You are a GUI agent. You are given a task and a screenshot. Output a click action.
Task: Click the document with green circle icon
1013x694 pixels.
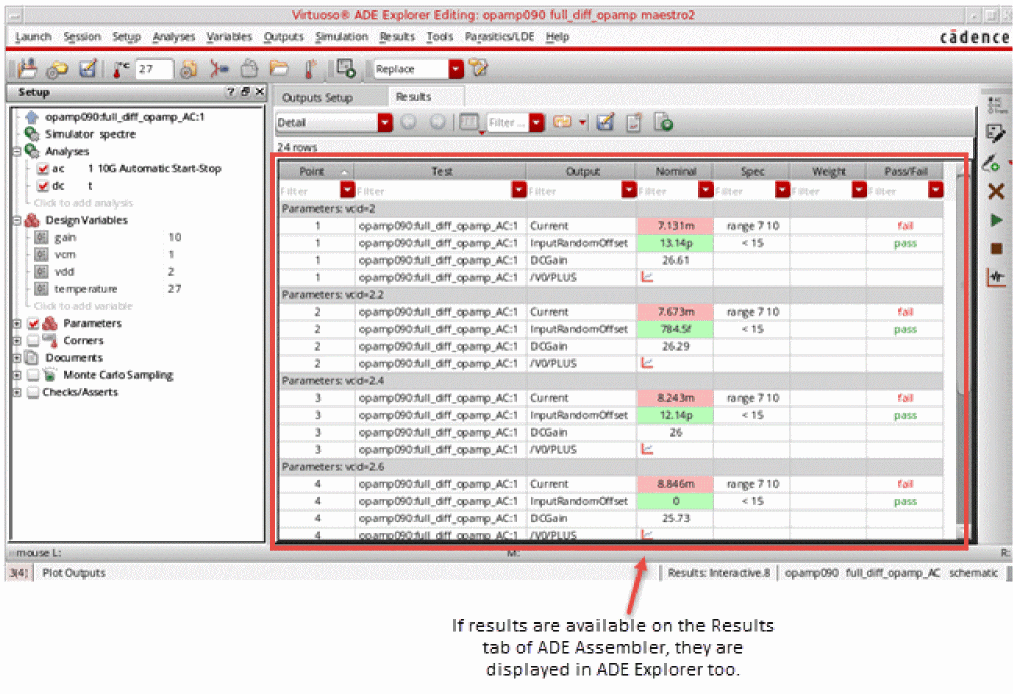[663, 121]
